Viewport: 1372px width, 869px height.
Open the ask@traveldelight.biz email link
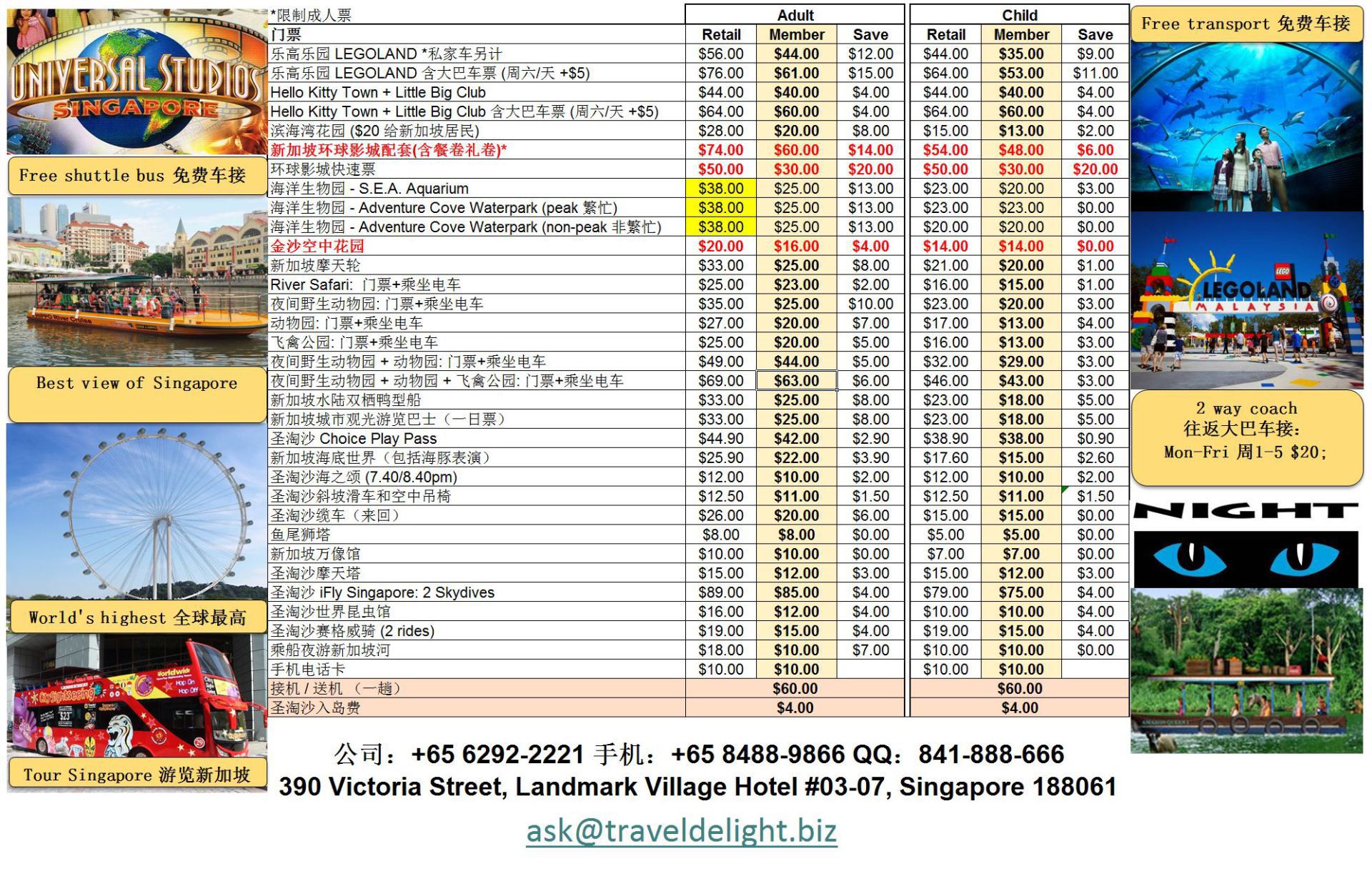[681, 830]
